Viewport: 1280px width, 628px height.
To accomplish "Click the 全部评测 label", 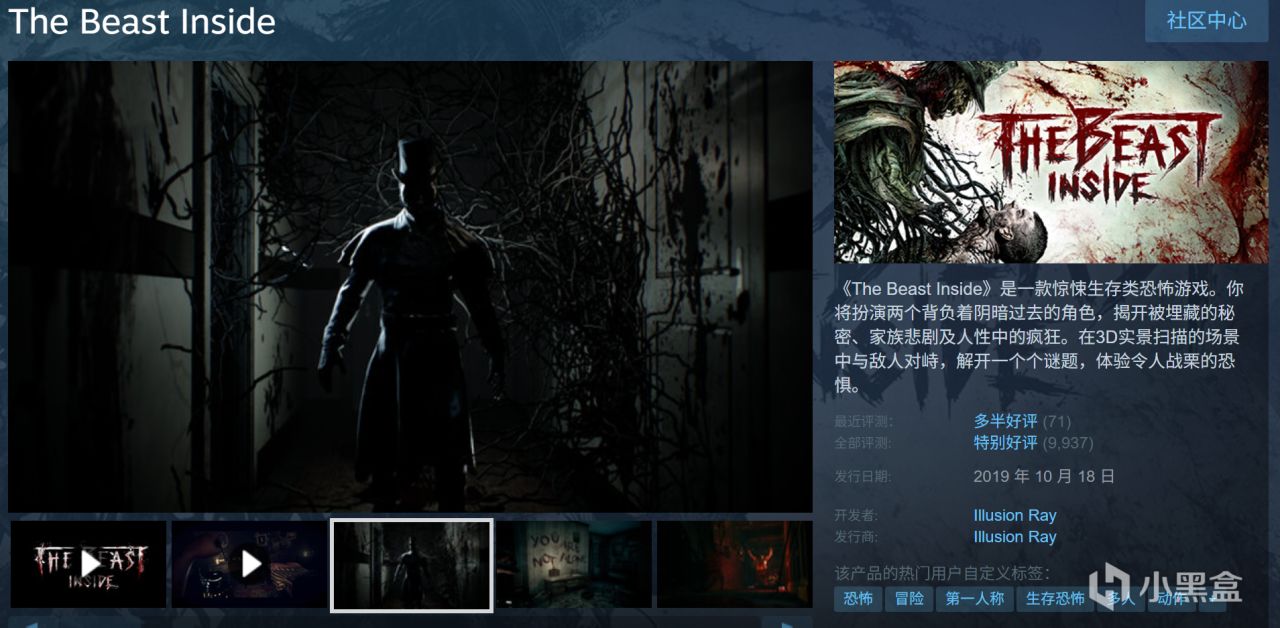I will point(863,443).
